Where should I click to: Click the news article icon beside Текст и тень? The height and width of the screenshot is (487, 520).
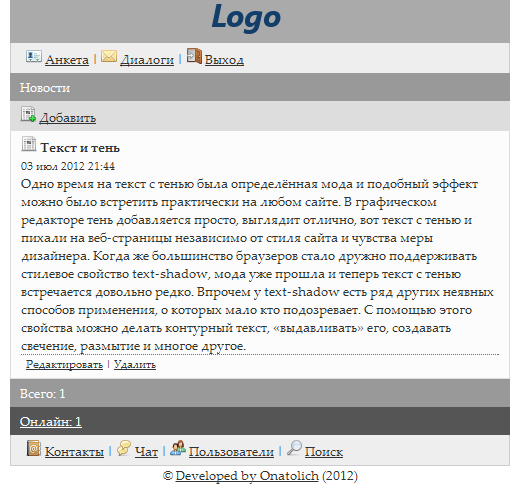tap(29, 144)
